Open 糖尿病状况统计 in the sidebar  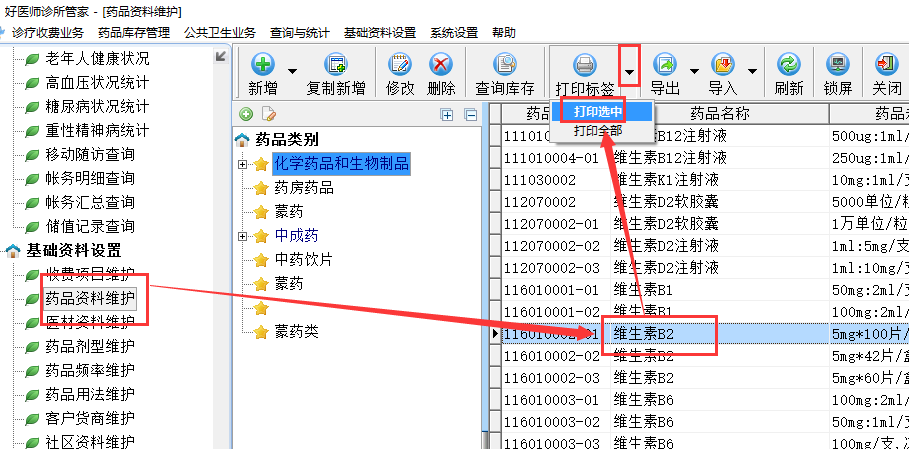[x=97, y=106]
